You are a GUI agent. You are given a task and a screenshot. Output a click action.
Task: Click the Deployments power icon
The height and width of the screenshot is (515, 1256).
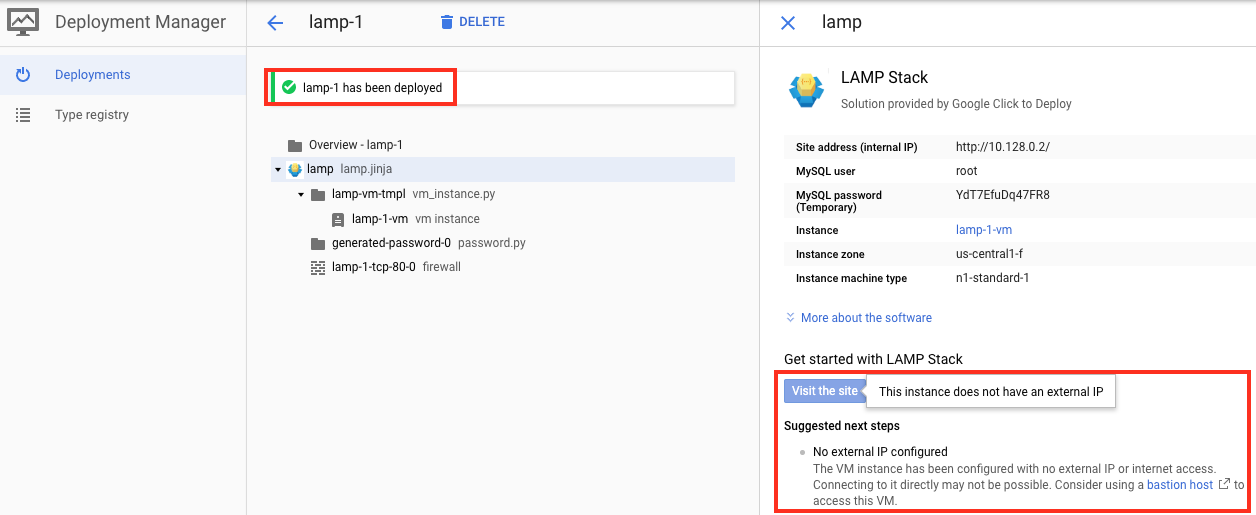coord(23,75)
